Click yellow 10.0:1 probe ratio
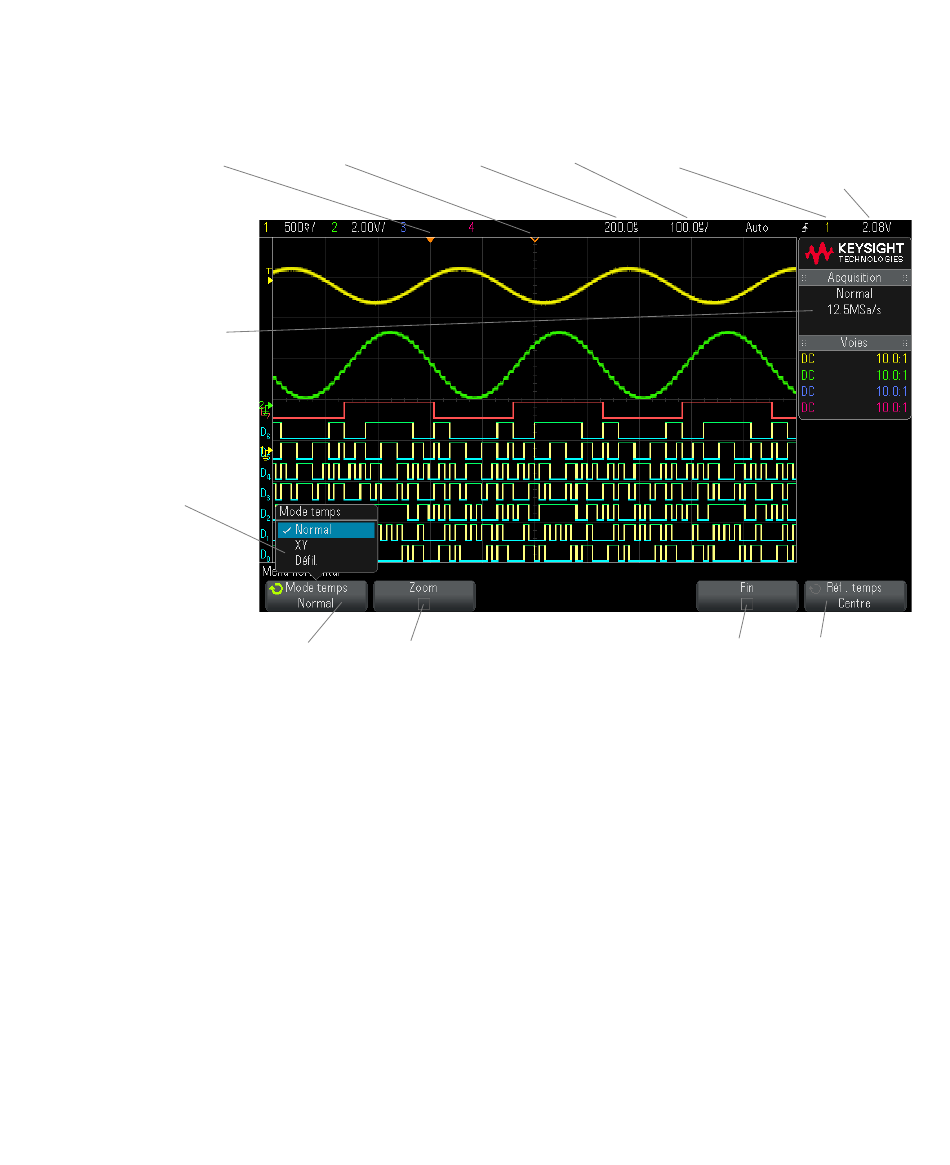Image resolution: width=950 pixels, height=1165 pixels. coord(891,359)
